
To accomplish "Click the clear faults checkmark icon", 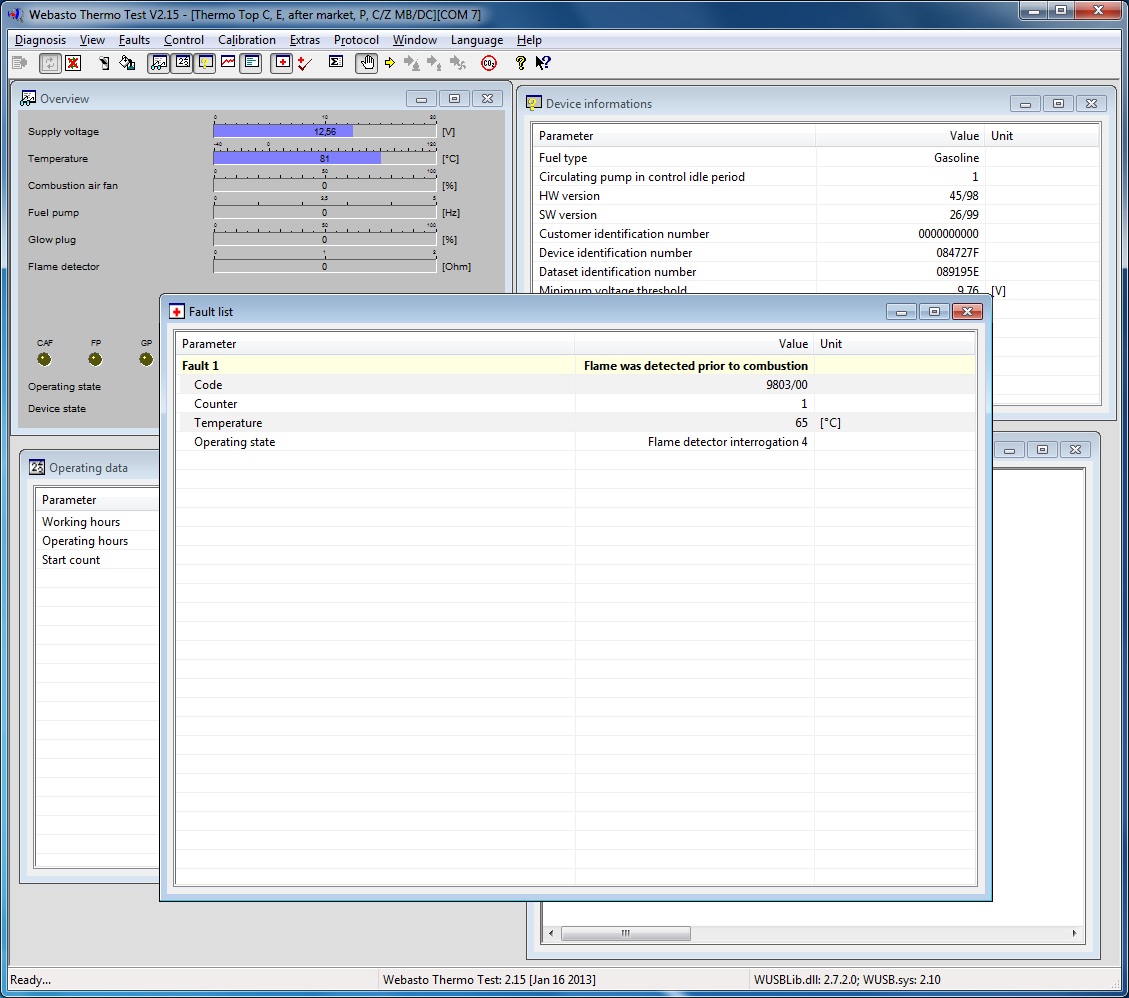I will pyautogui.click(x=305, y=63).
